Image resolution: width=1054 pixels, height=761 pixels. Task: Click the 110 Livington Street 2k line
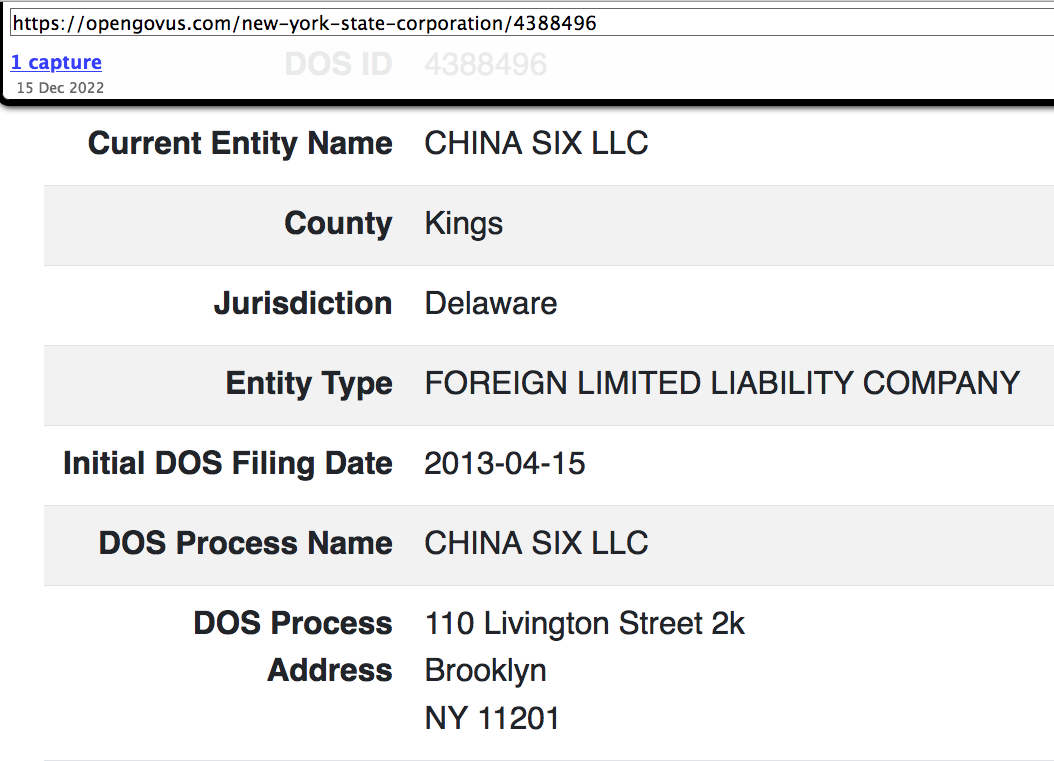pos(585,624)
